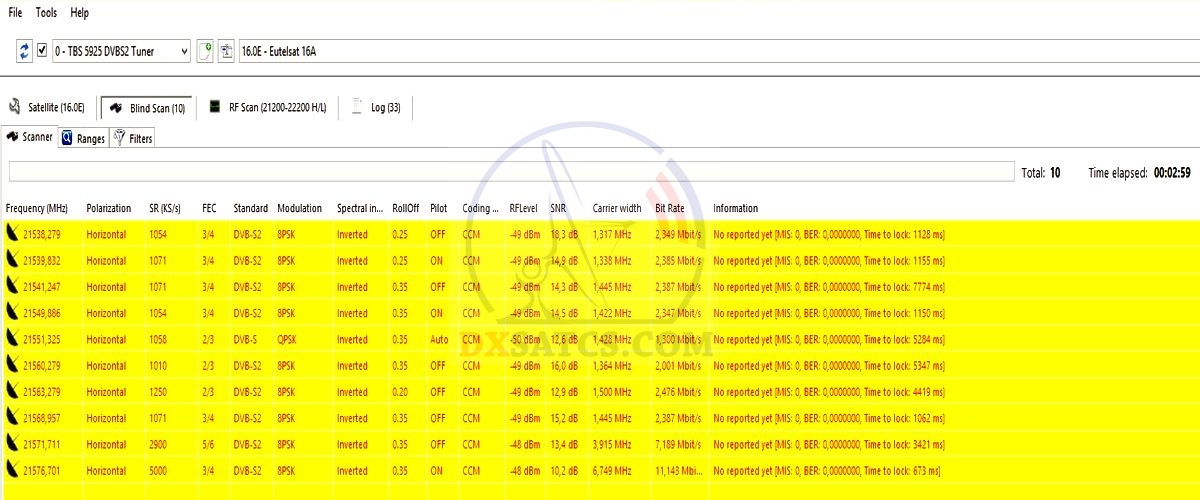Sort by the SNR column header
Image resolution: width=1200 pixels, height=500 pixels.
(x=558, y=208)
